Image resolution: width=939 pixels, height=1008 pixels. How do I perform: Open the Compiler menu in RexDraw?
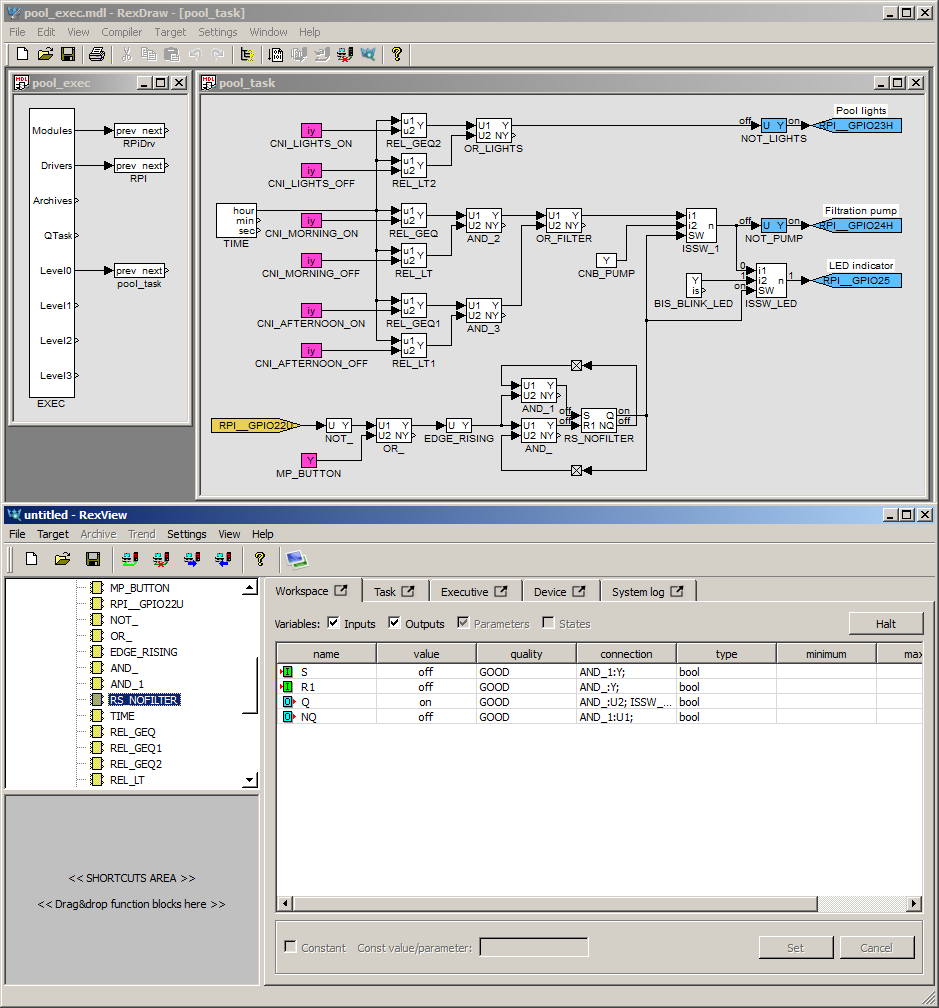point(121,32)
